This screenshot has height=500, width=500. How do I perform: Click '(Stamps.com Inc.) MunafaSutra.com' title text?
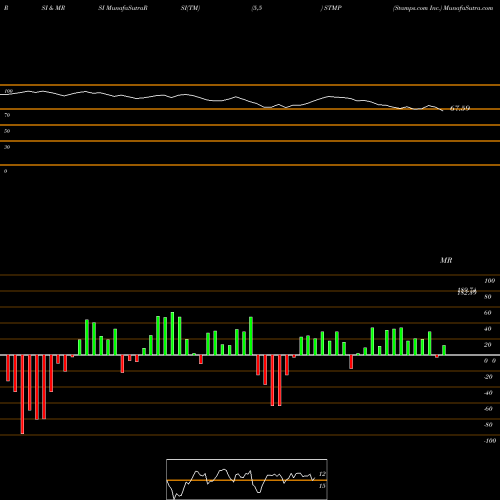[x=443, y=8]
